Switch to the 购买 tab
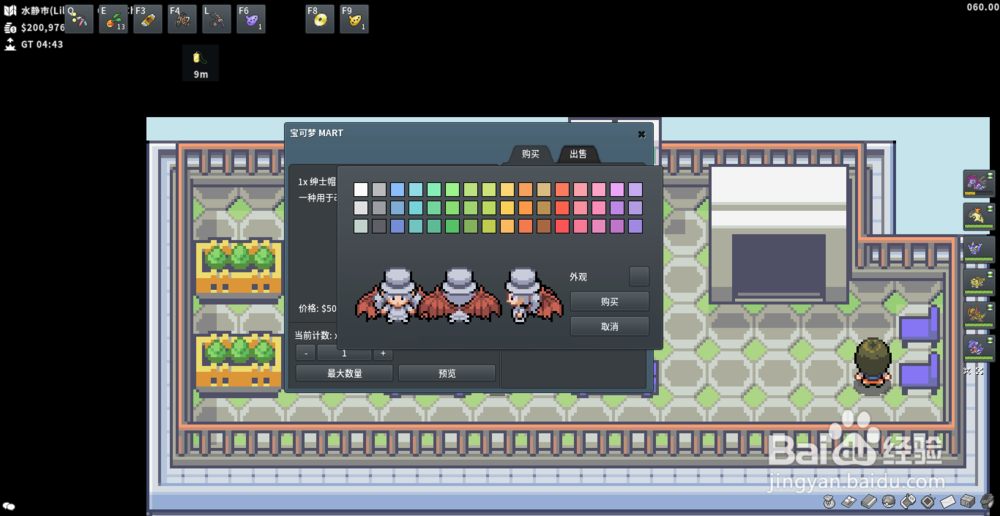 tap(530, 154)
